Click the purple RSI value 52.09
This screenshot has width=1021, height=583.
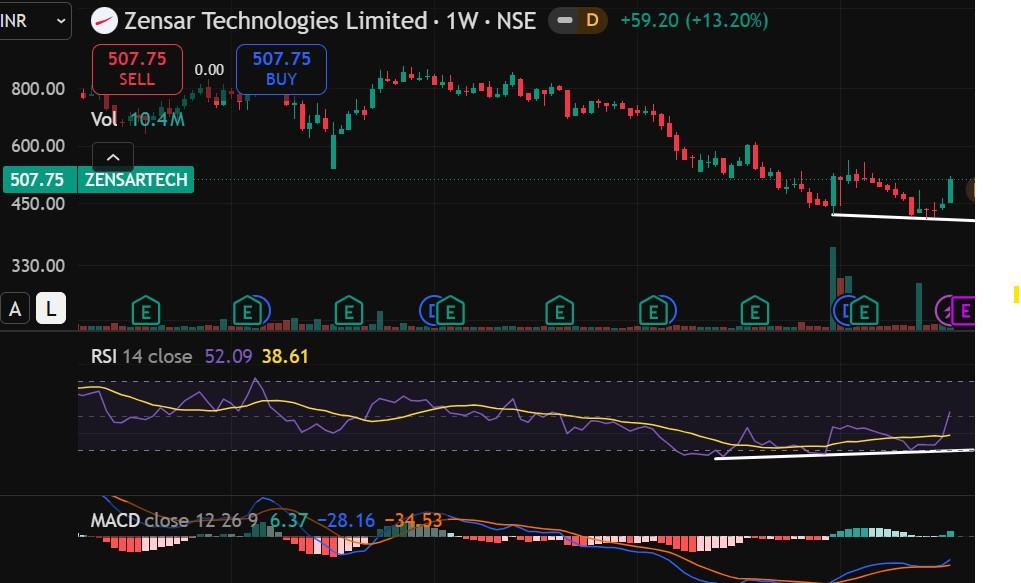pyautogui.click(x=228, y=356)
